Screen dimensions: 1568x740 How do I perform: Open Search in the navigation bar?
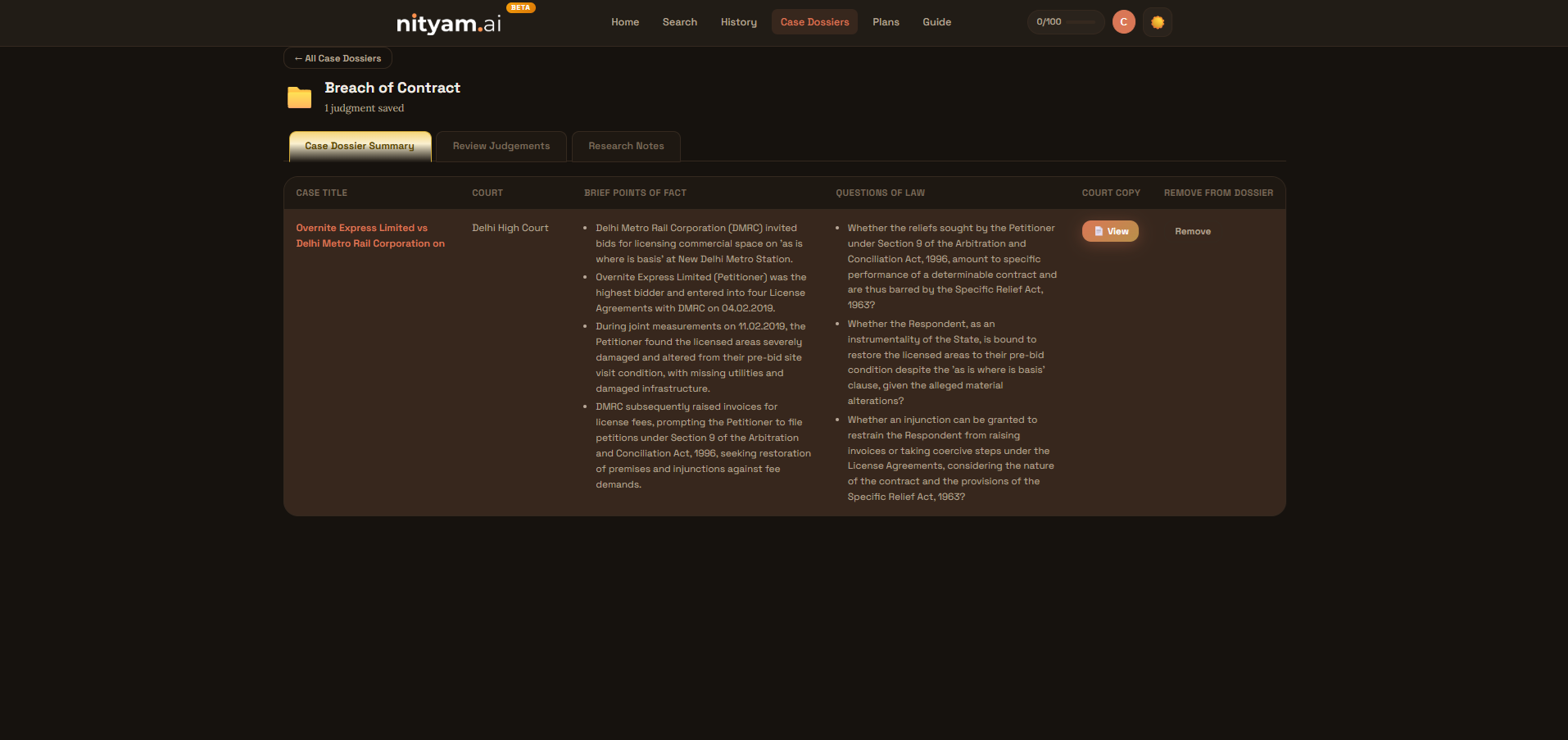[679, 22]
